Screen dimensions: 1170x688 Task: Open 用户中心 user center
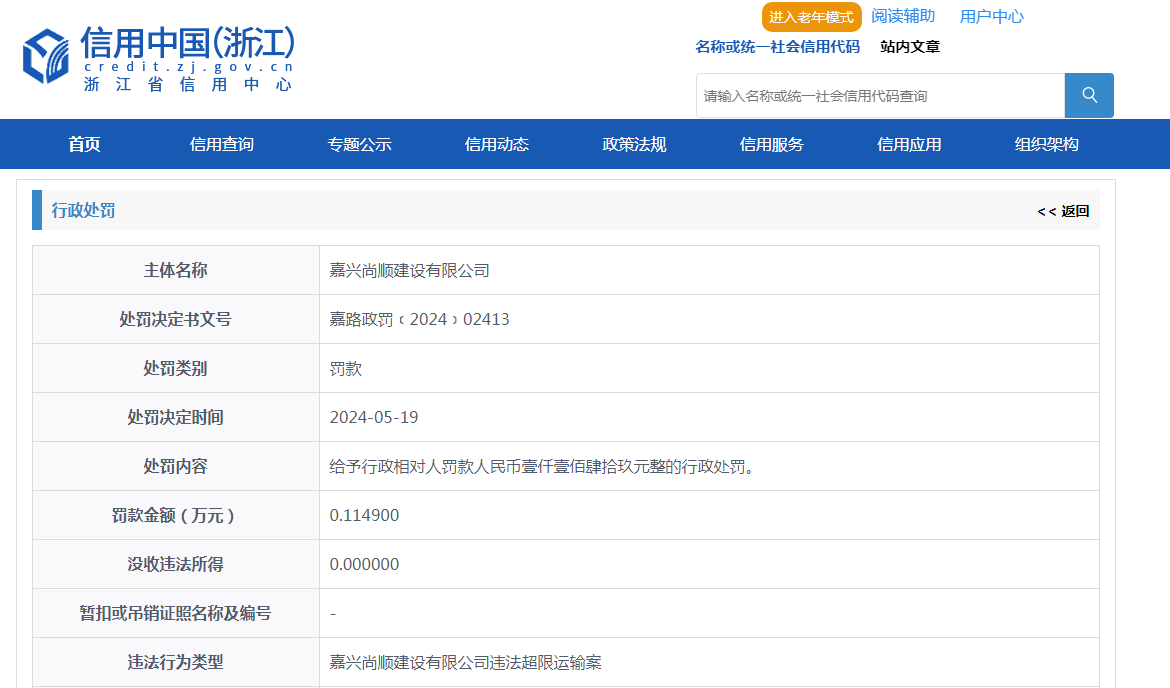click(x=991, y=16)
